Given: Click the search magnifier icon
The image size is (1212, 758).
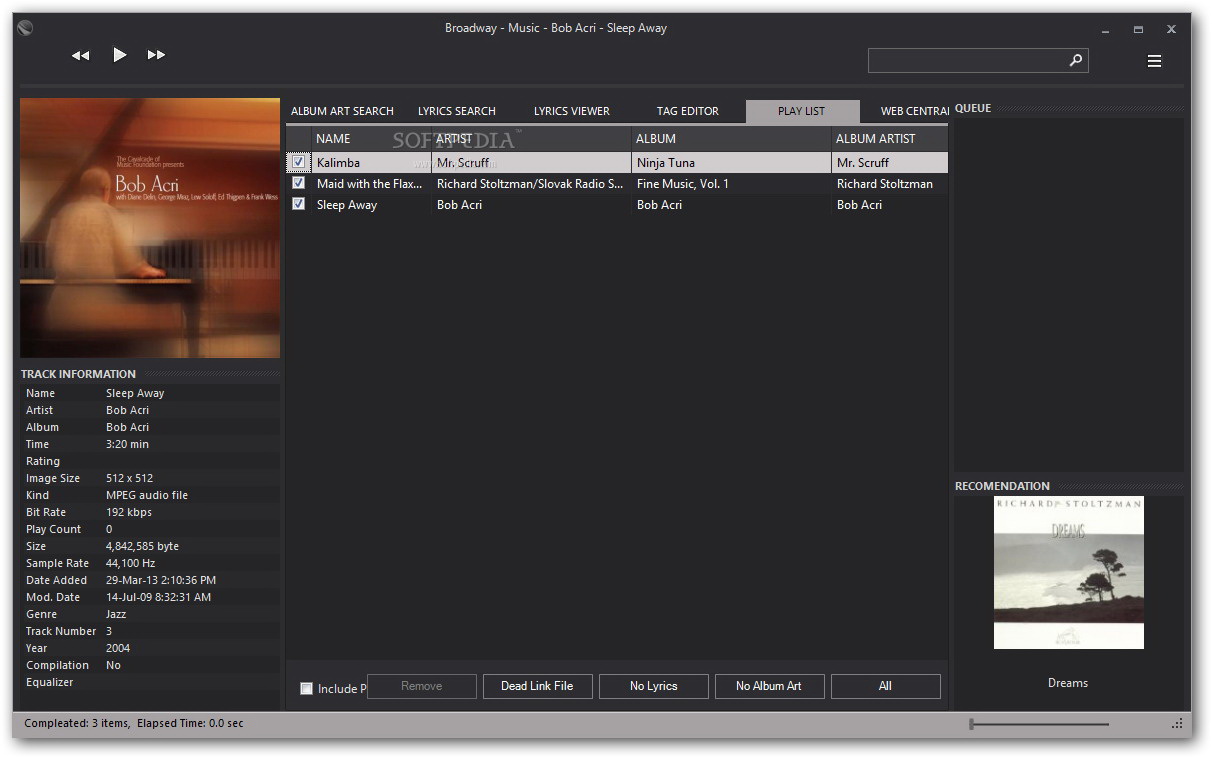Looking at the screenshot, I should [x=1075, y=61].
